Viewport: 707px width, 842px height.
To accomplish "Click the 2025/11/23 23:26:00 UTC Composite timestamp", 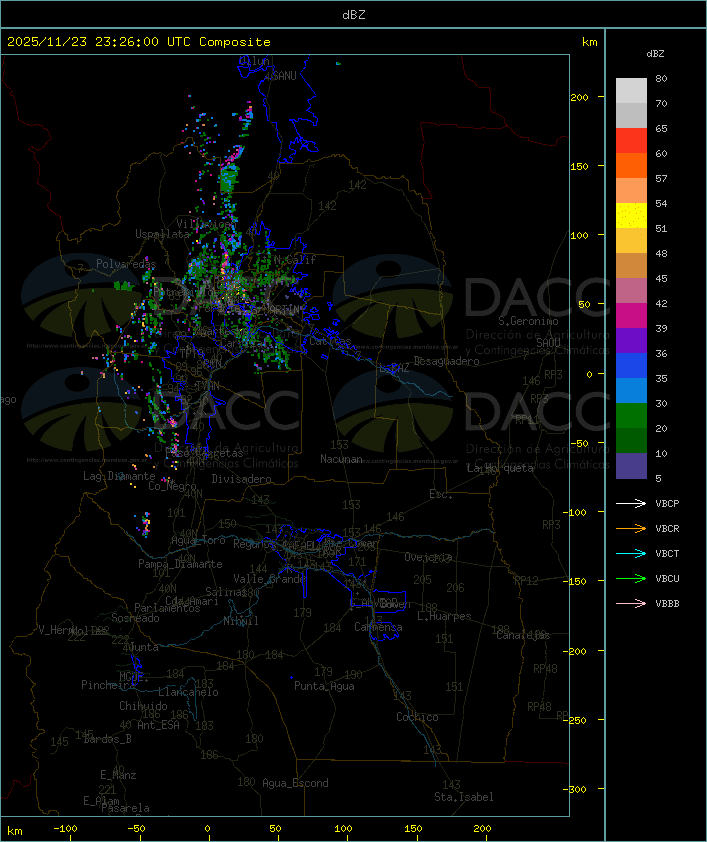I will tap(139, 42).
